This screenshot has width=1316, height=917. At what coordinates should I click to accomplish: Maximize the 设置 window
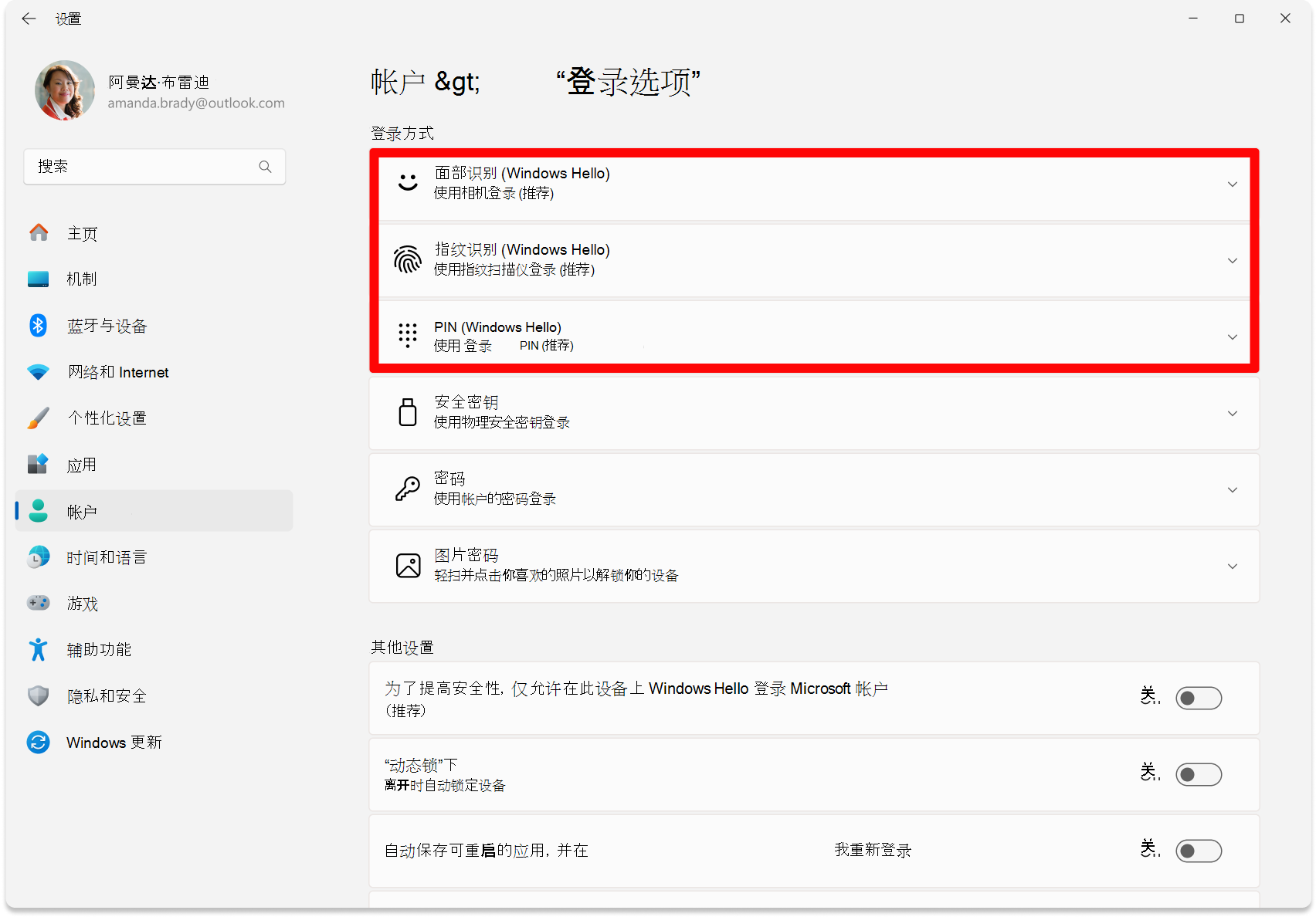(x=1240, y=19)
